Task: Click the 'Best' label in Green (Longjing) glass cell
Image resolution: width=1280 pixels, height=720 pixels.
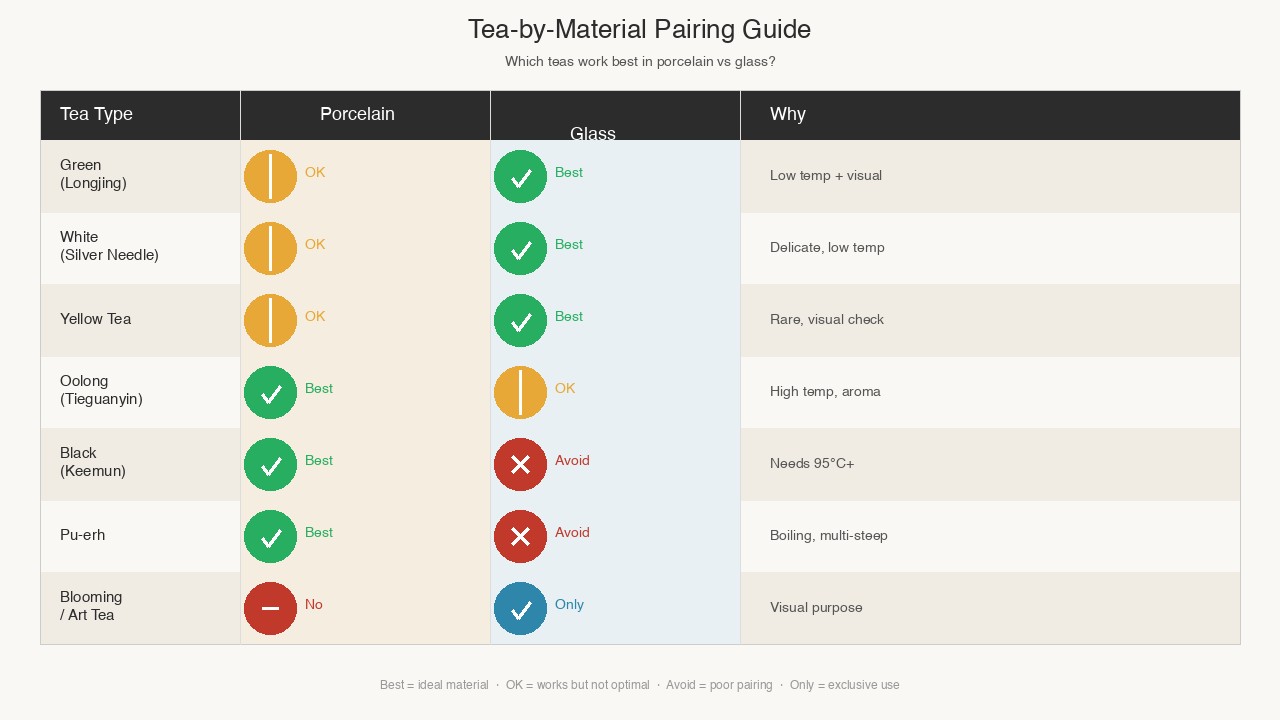Action: click(x=569, y=173)
